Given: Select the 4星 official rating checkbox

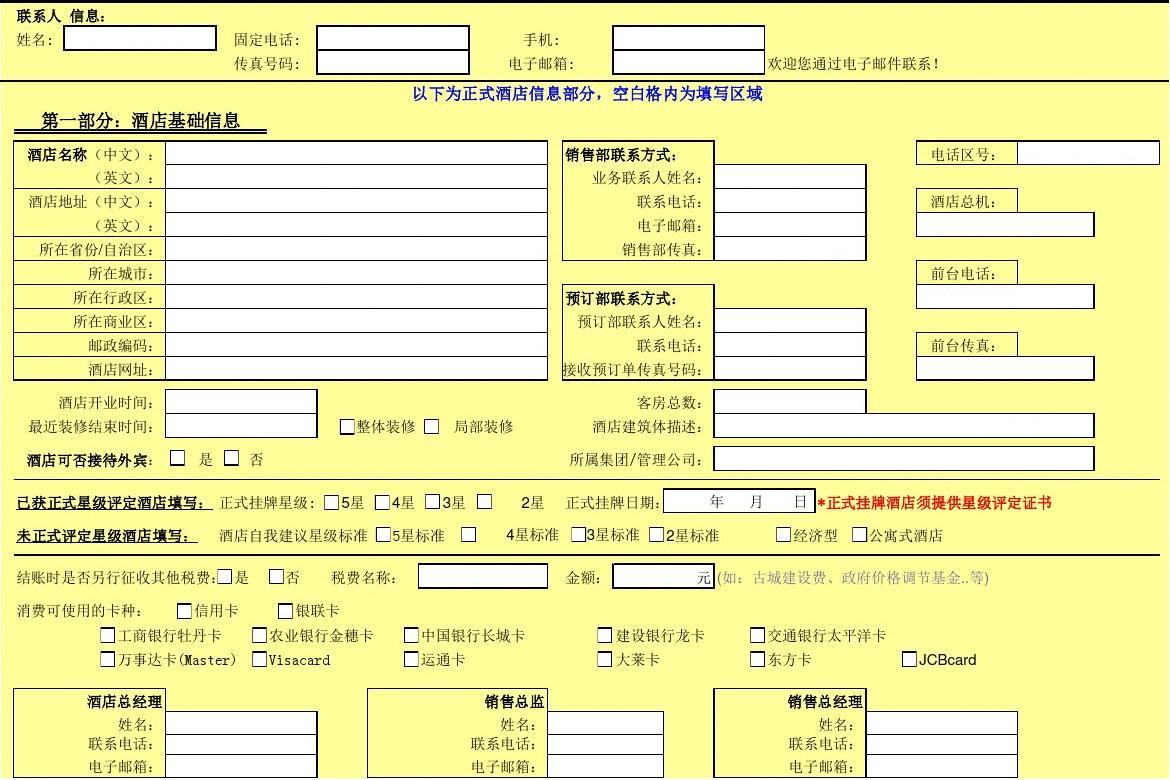Looking at the screenshot, I should click(x=382, y=502).
